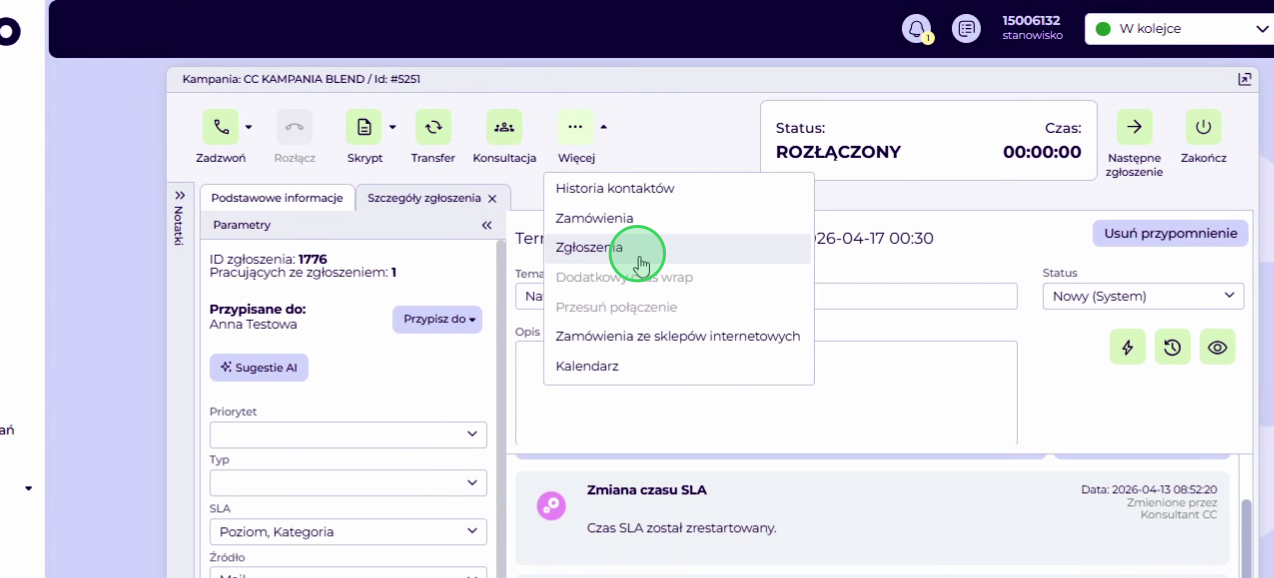
Task: Collapse the Parametry panel with double chevron
Action: point(487,226)
